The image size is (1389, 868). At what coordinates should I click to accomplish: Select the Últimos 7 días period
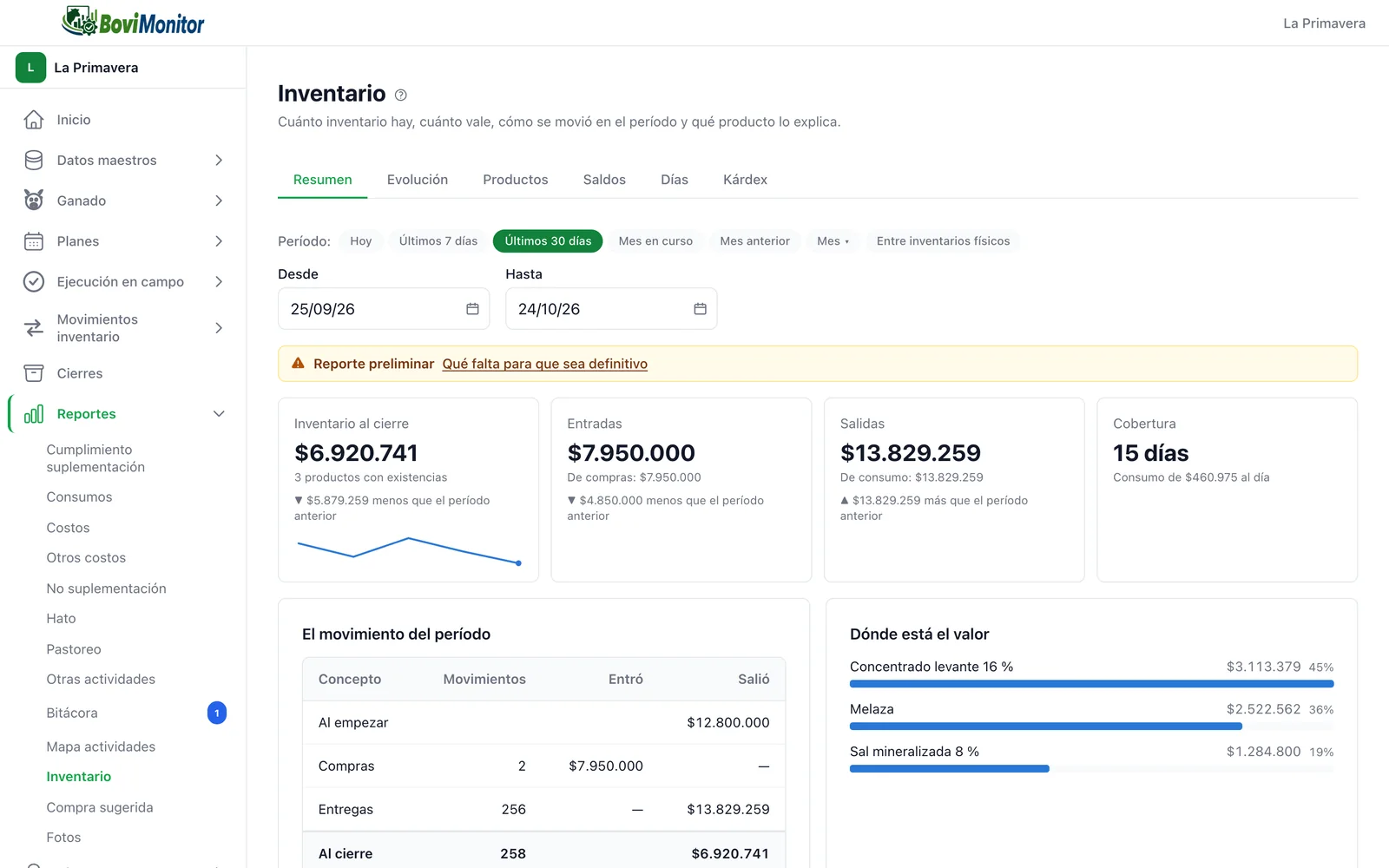tap(438, 241)
